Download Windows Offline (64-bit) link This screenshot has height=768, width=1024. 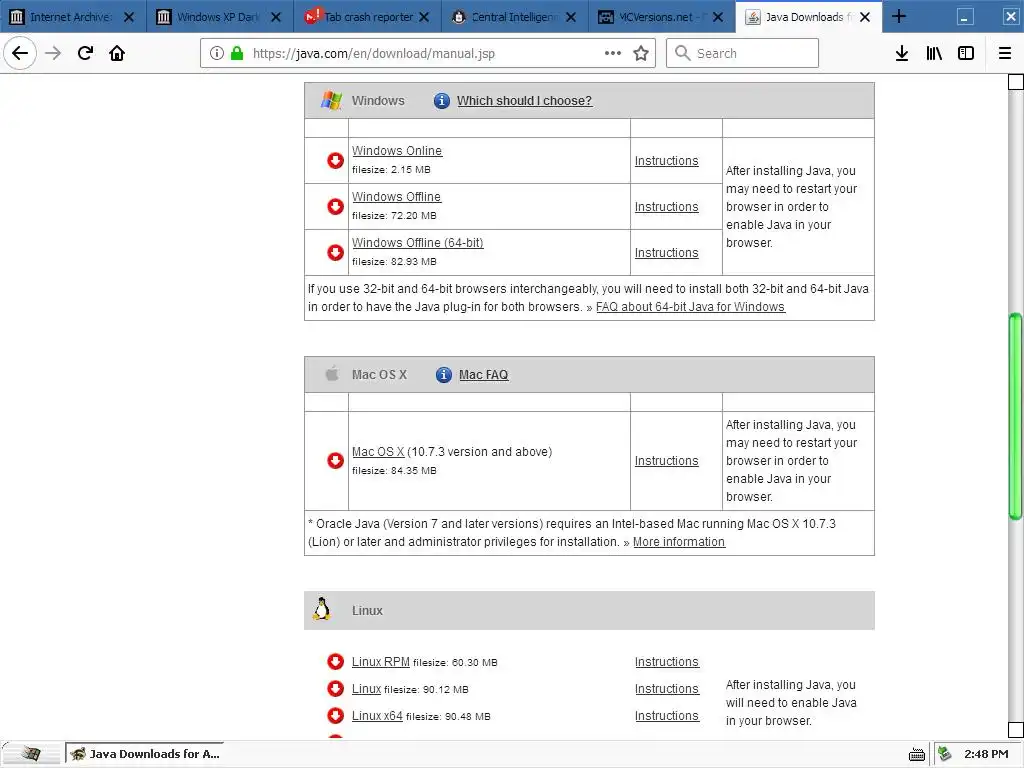pyautogui.click(x=418, y=242)
